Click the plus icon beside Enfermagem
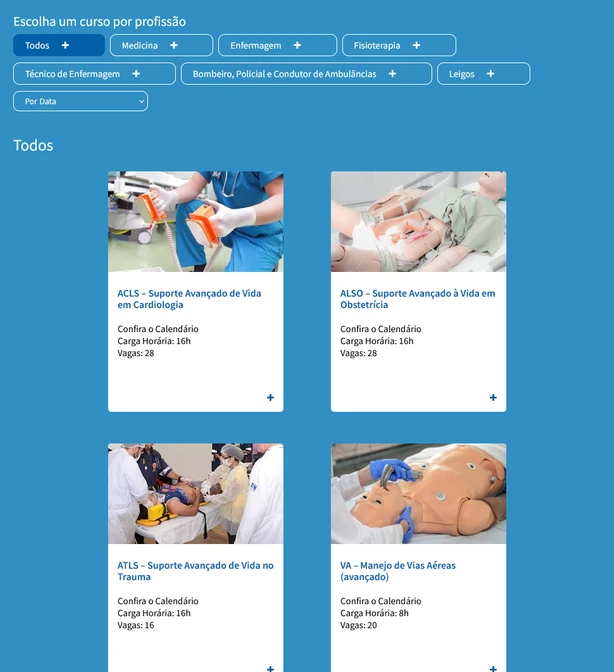This screenshot has width=614, height=672. point(297,45)
